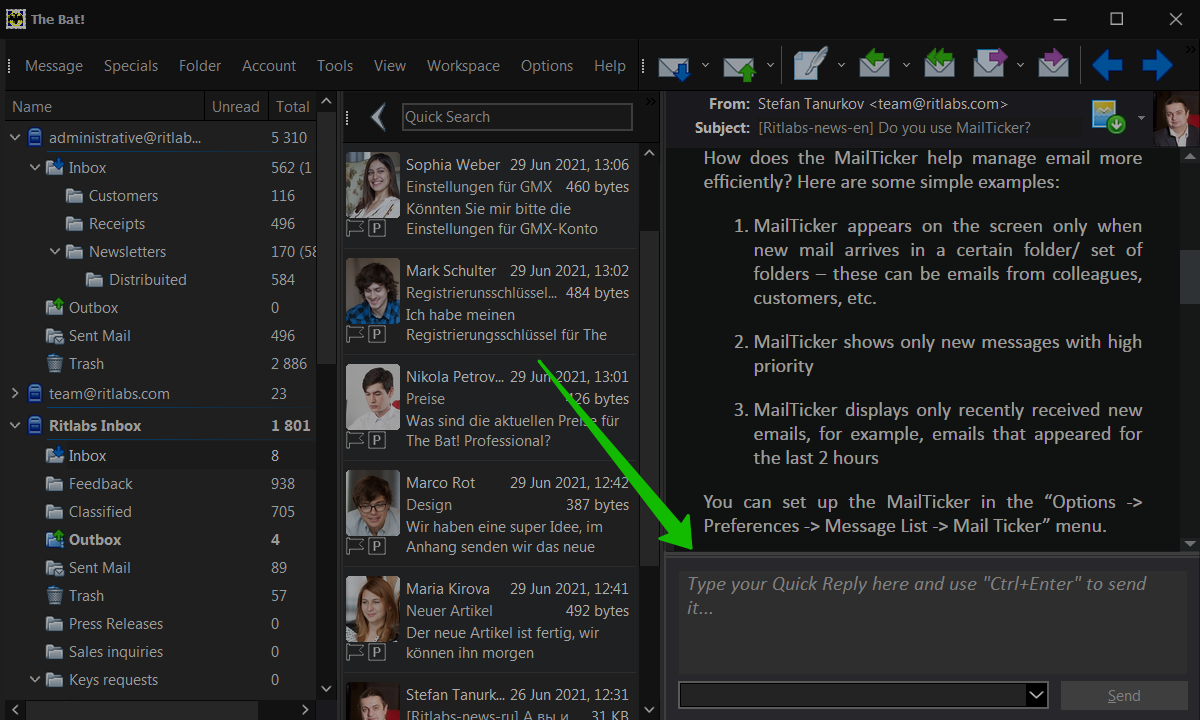Image resolution: width=1200 pixels, height=720 pixels.
Task: Open the Workspace menu
Action: point(463,66)
